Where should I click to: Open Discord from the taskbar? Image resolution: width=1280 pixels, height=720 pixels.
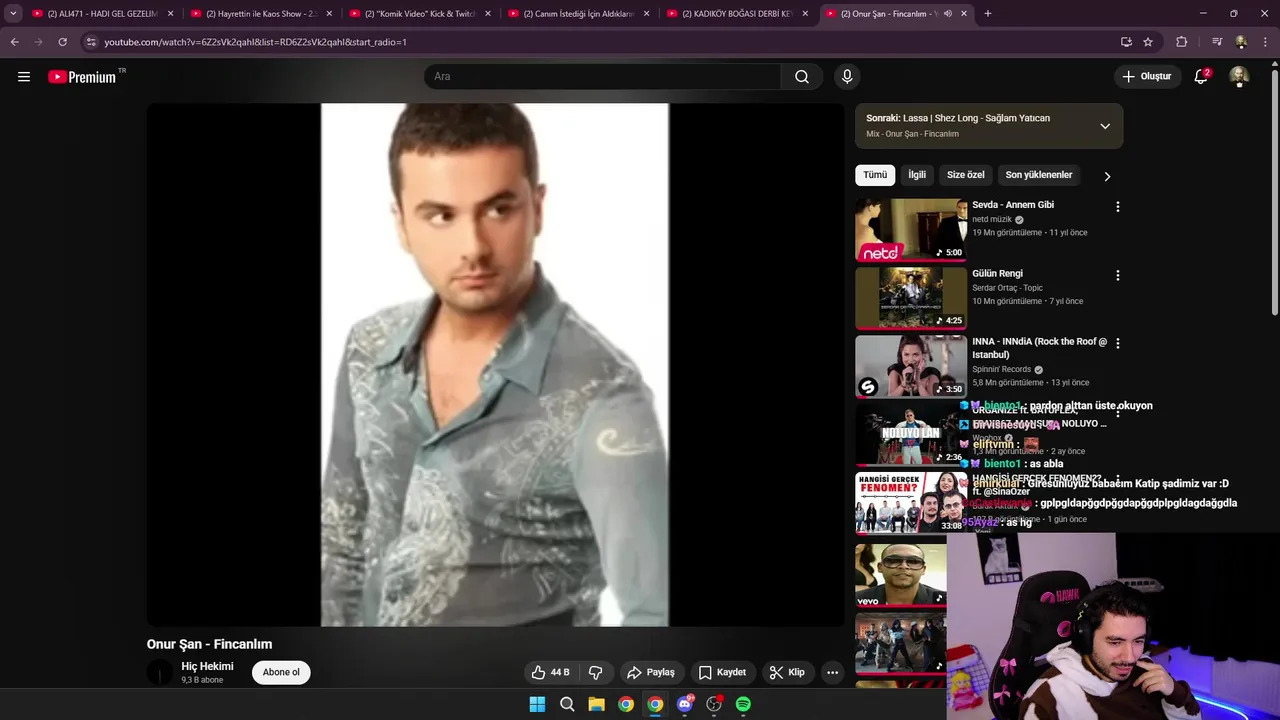point(685,704)
